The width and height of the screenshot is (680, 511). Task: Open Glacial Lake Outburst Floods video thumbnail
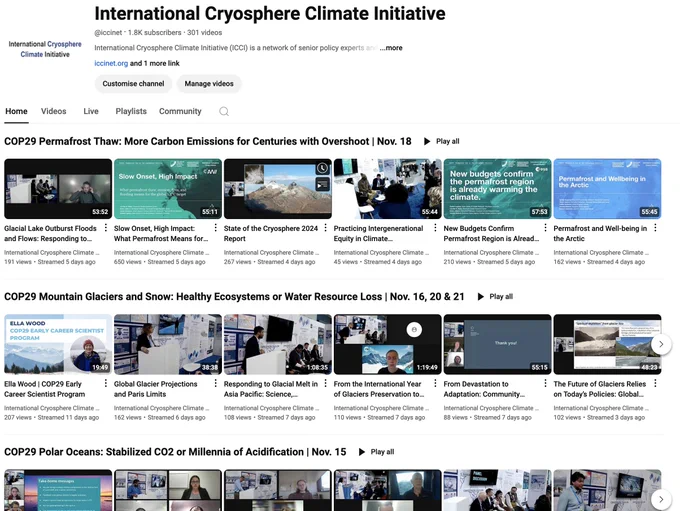[x=58, y=189]
